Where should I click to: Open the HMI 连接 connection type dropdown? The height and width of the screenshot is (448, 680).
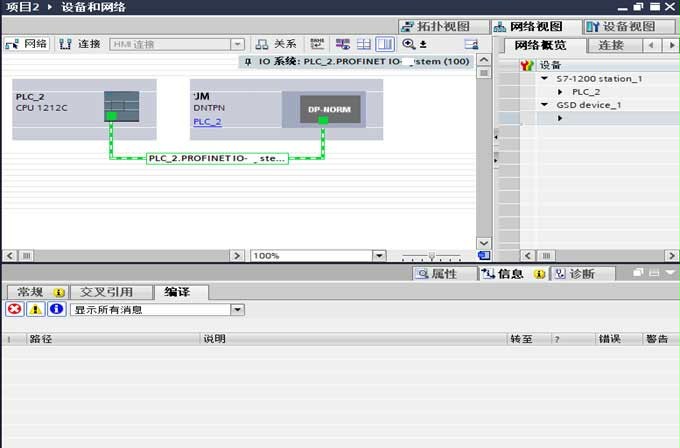[237, 44]
